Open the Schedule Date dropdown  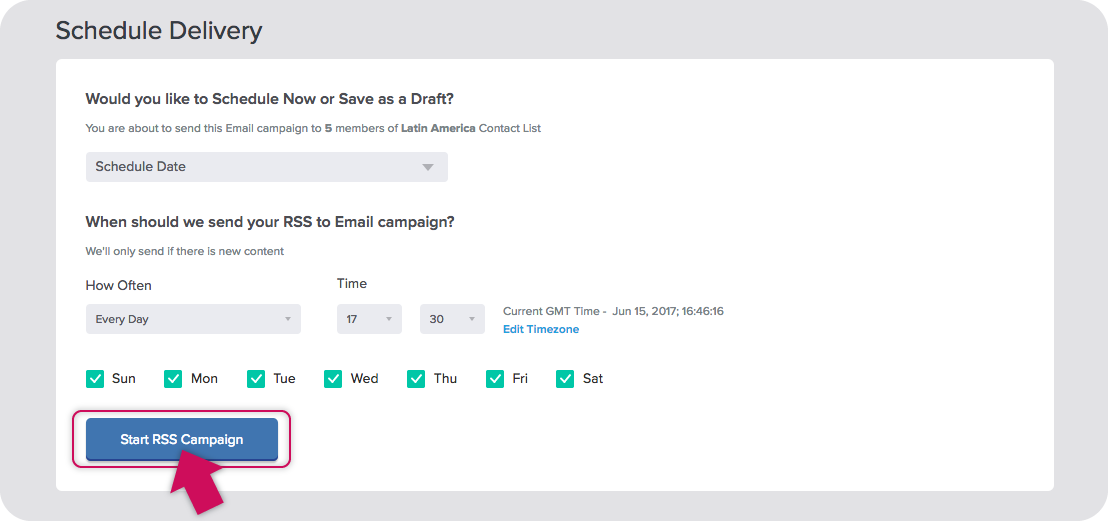pos(266,167)
